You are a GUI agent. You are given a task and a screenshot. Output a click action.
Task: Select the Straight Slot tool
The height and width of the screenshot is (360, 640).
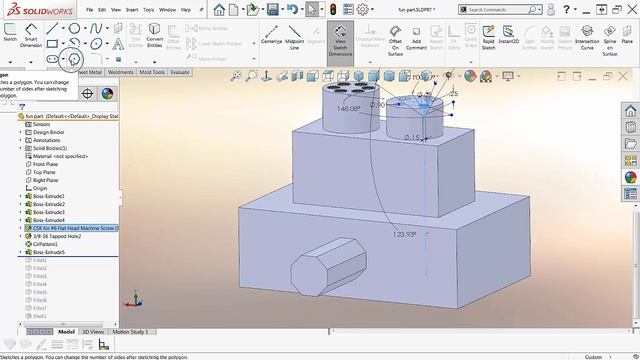tap(52, 59)
